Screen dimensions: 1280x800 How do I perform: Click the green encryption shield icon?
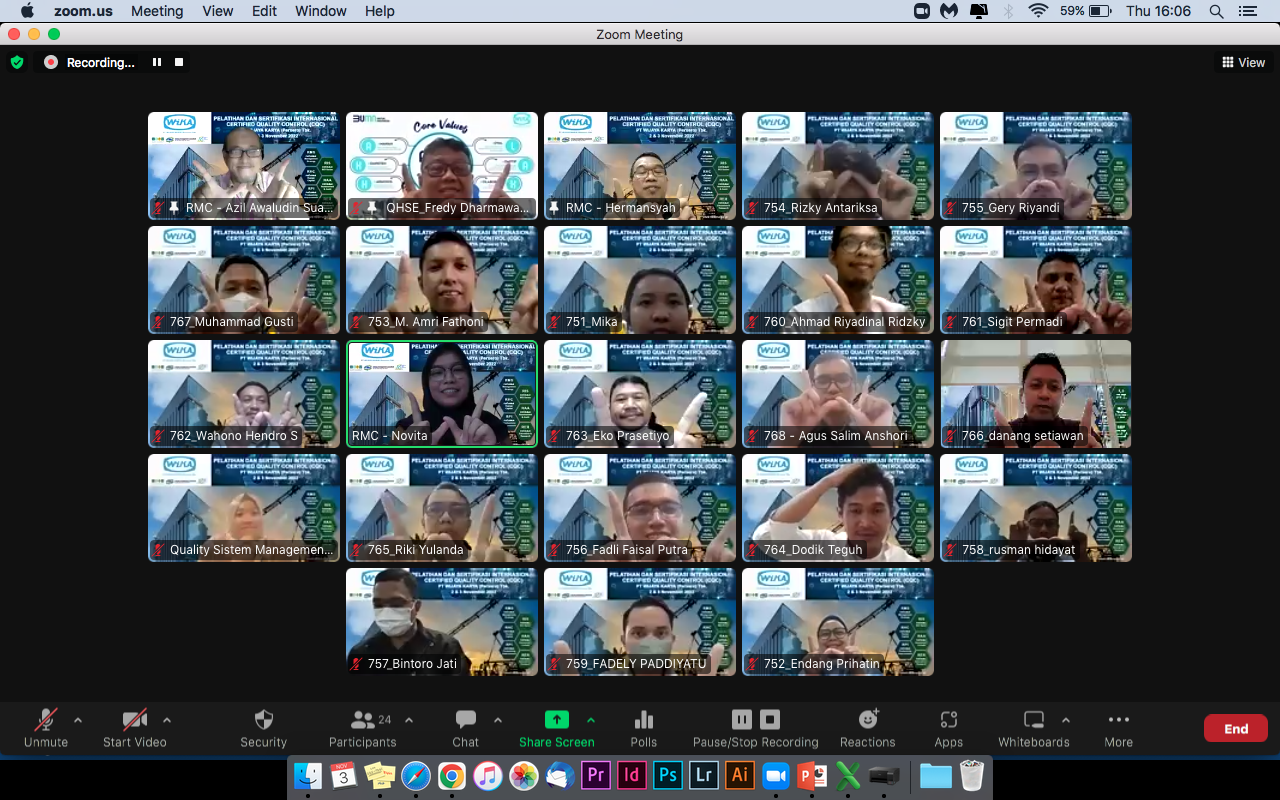point(17,62)
